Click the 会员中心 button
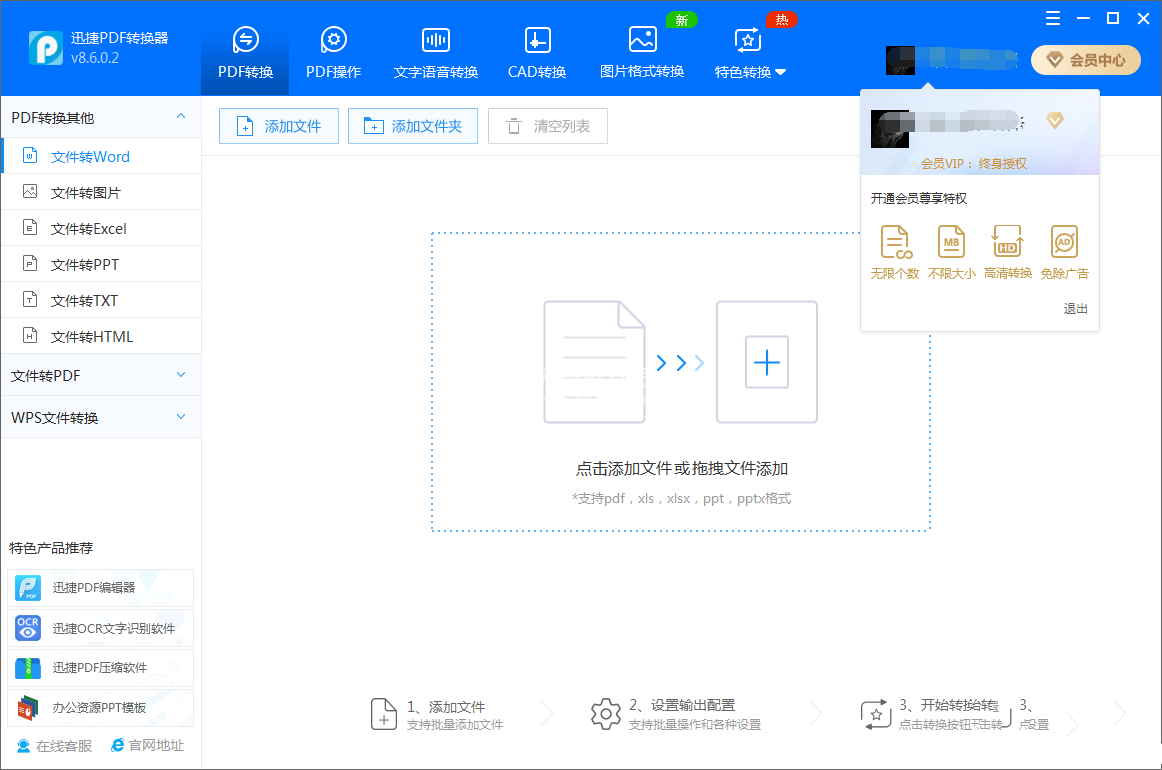The width and height of the screenshot is (1162, 770). [x=1086, y=60]
